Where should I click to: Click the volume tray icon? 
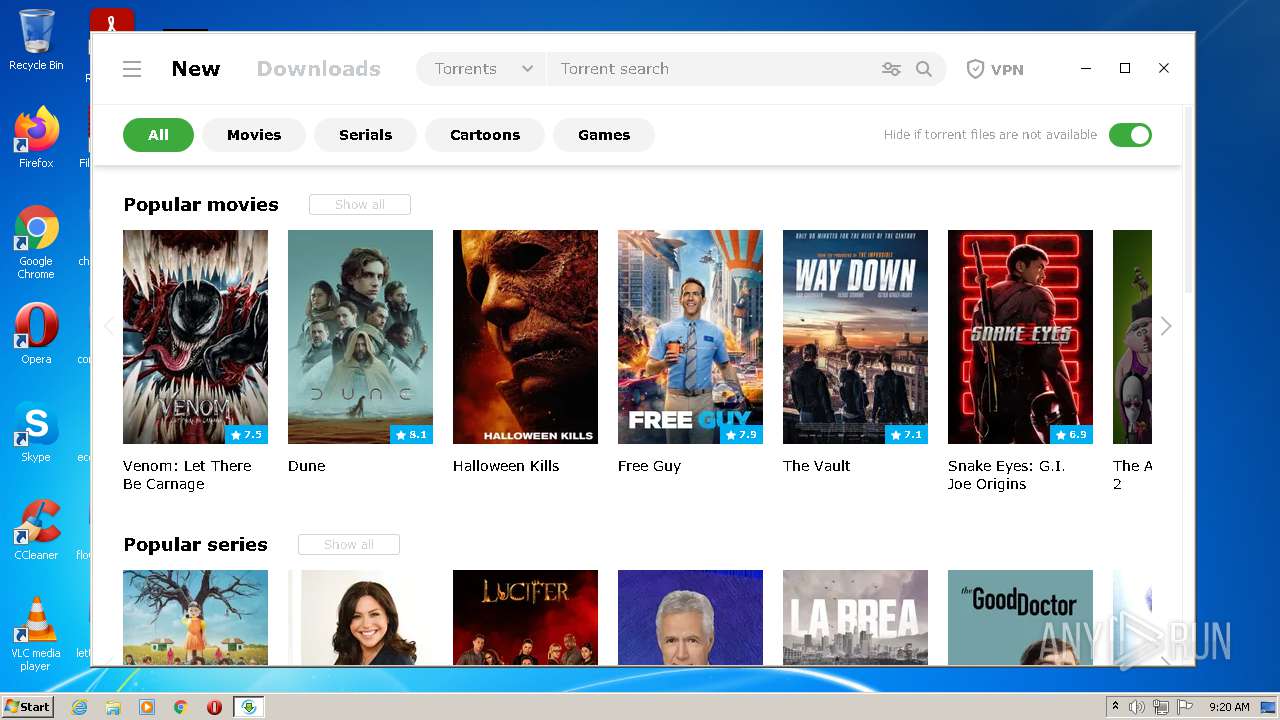click(x=1137, y=707)
